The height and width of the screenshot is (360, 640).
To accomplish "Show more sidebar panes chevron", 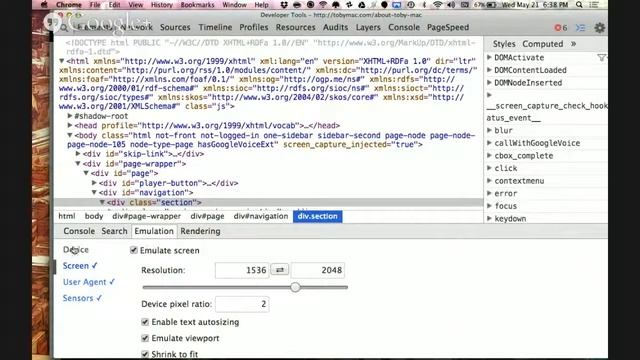I will [x=573, y=44].
